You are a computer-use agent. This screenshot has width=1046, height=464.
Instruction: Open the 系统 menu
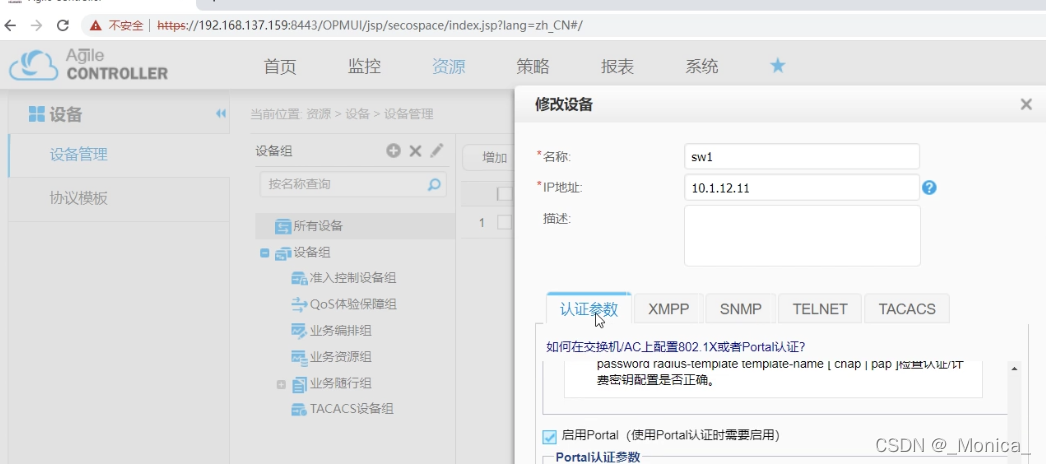[x=702, y=66]
